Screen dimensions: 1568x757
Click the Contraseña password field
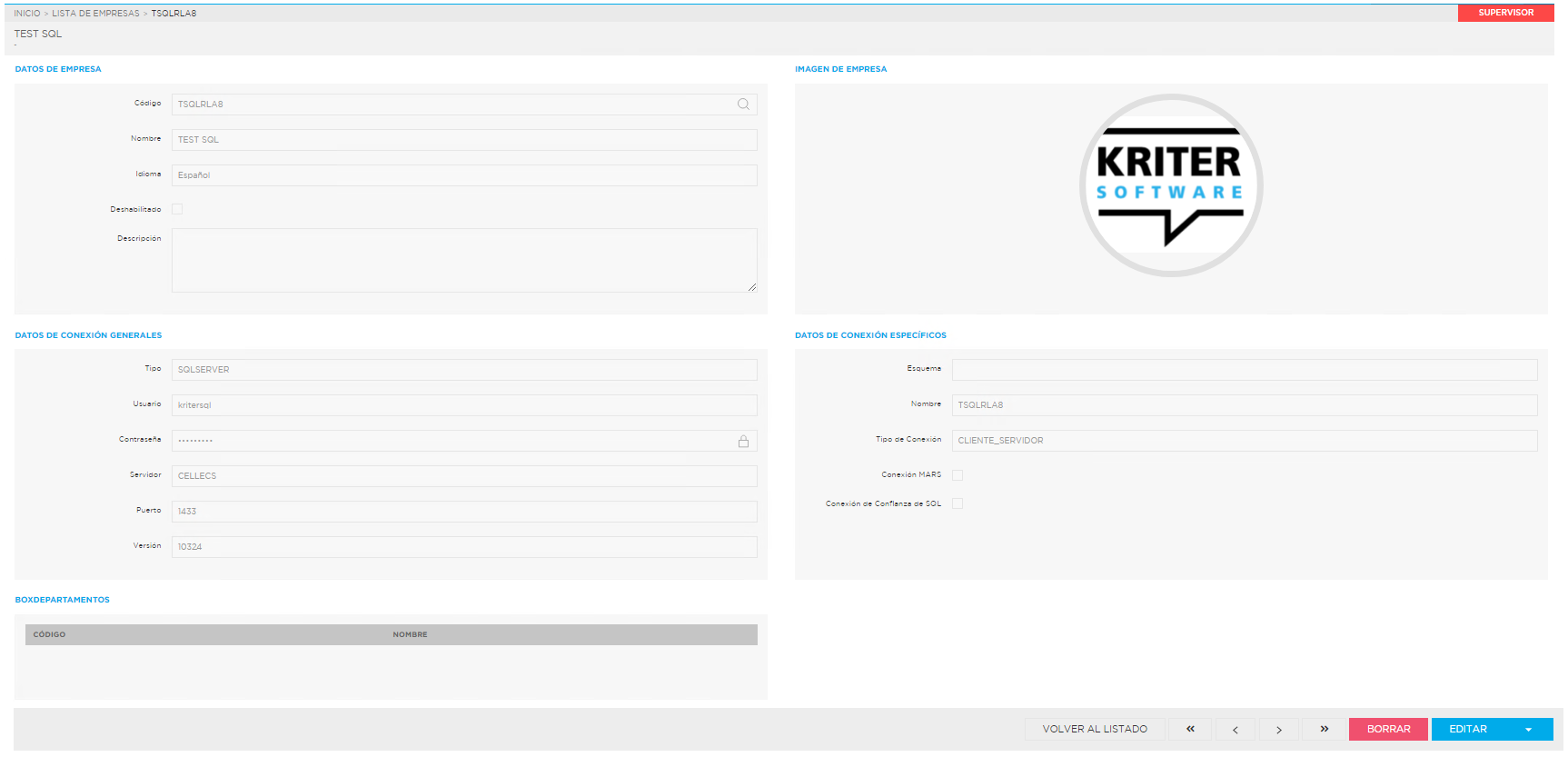(464, 441)
